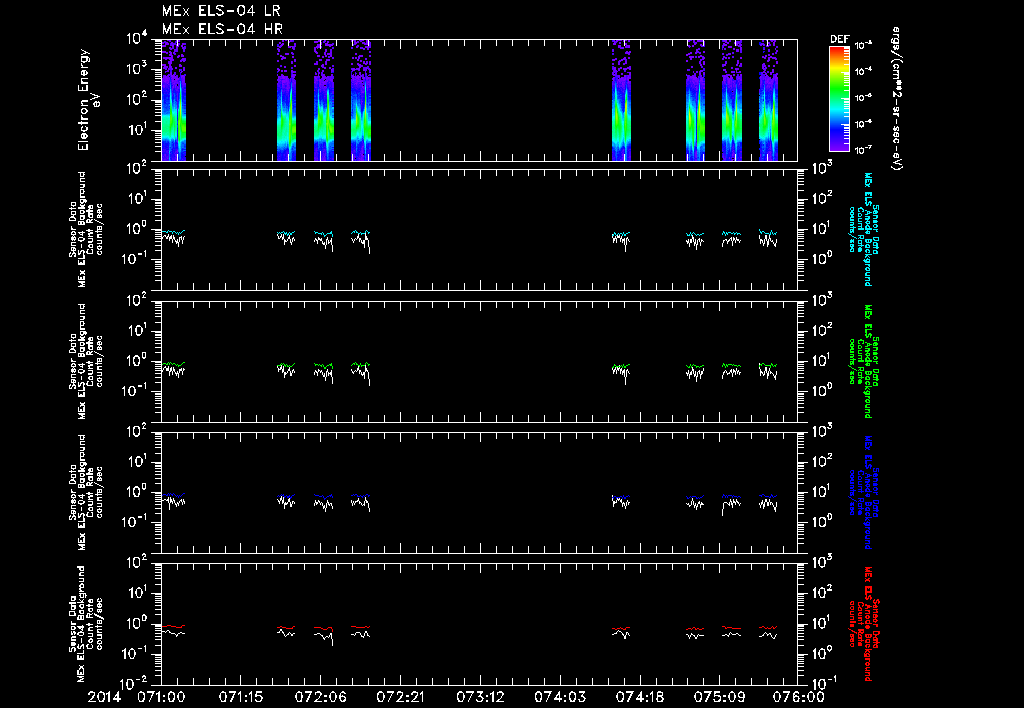Click the blue anode background count rate label
The height and width of the screenshot is (708, 1024).
click(864, 492)
